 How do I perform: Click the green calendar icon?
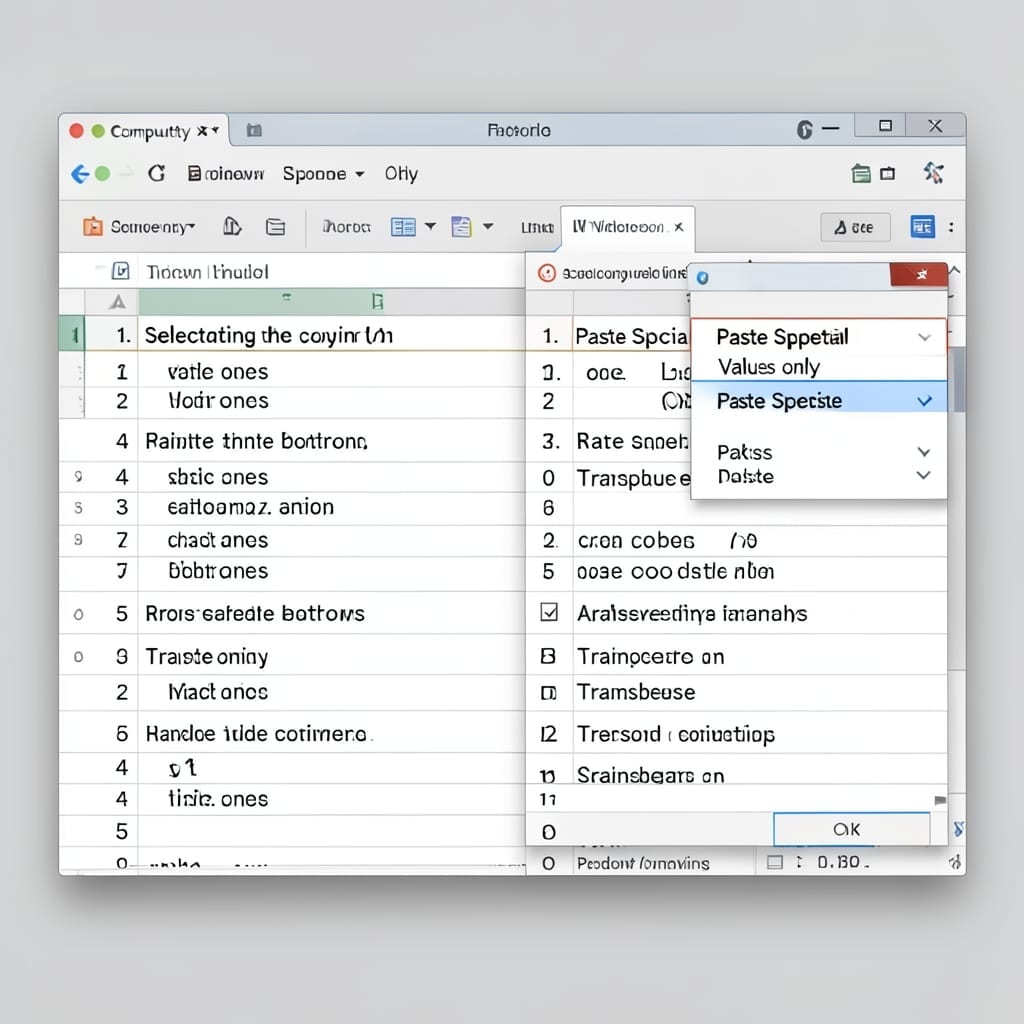[861, 174]
